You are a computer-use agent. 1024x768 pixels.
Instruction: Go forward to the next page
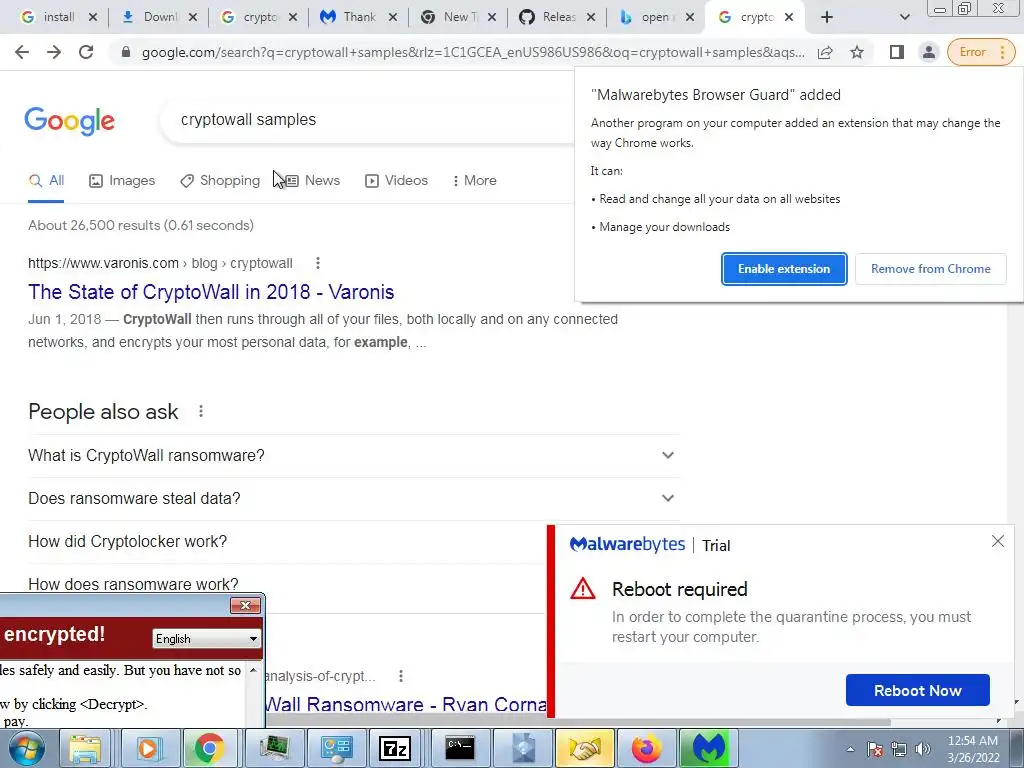coord(54,52)
